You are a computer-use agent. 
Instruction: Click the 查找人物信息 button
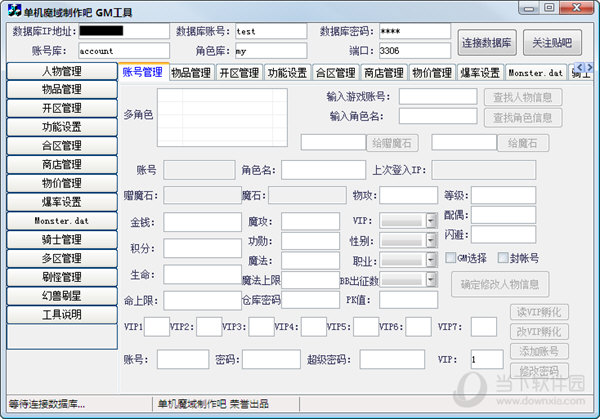523,97
